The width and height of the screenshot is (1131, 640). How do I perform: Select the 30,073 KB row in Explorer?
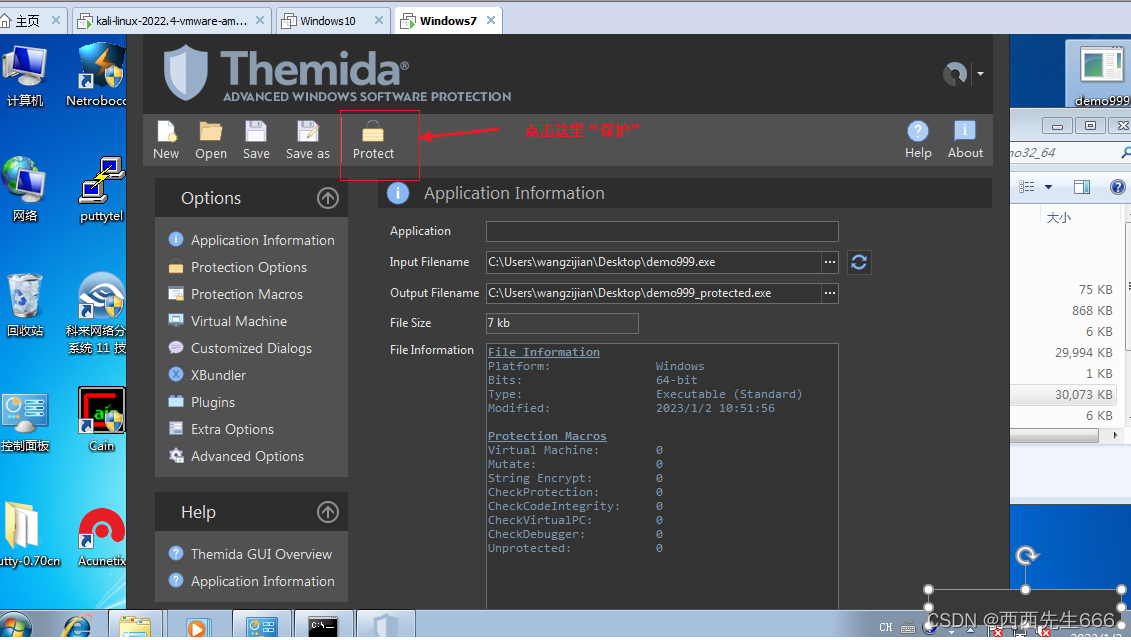[1063, 395]
